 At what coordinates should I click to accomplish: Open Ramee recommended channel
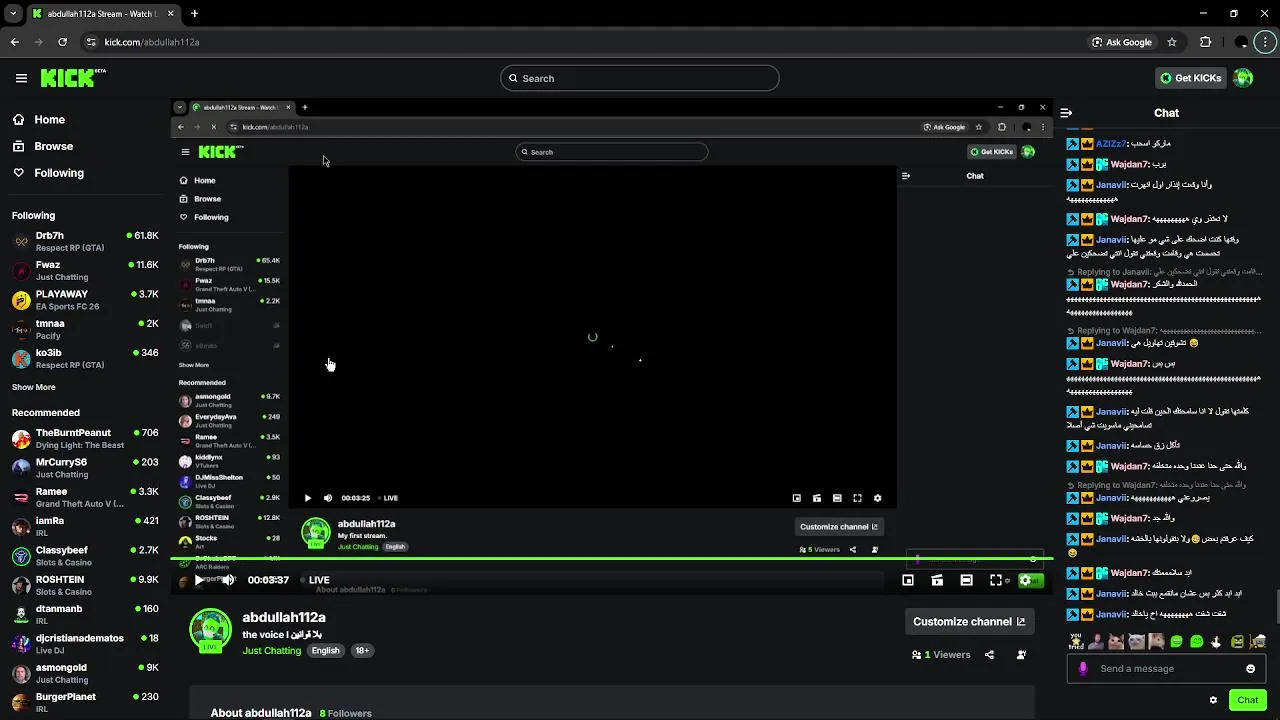84,497
